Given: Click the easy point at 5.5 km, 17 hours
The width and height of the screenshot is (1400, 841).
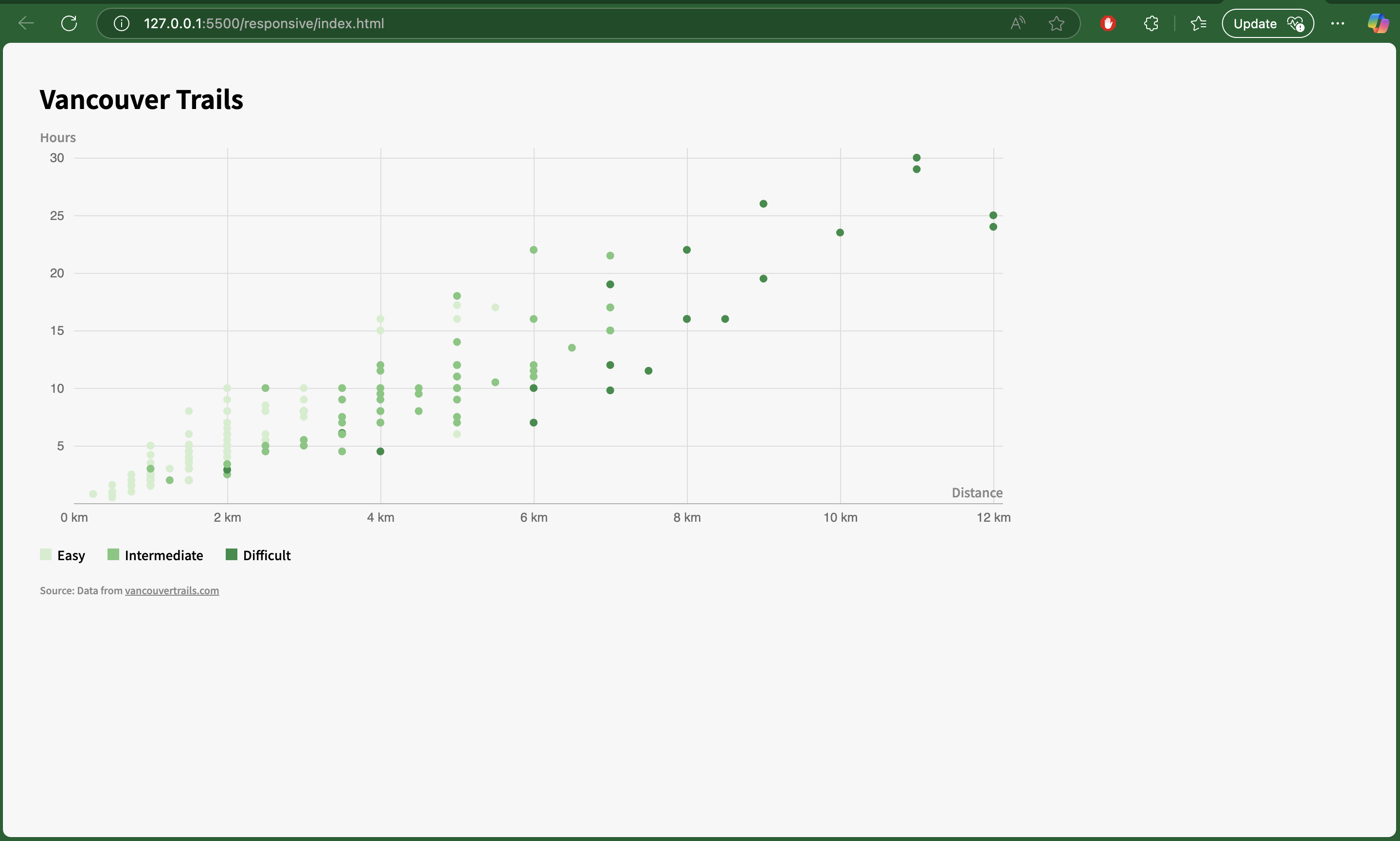Looking at the screenshot, I should (495, 307).
